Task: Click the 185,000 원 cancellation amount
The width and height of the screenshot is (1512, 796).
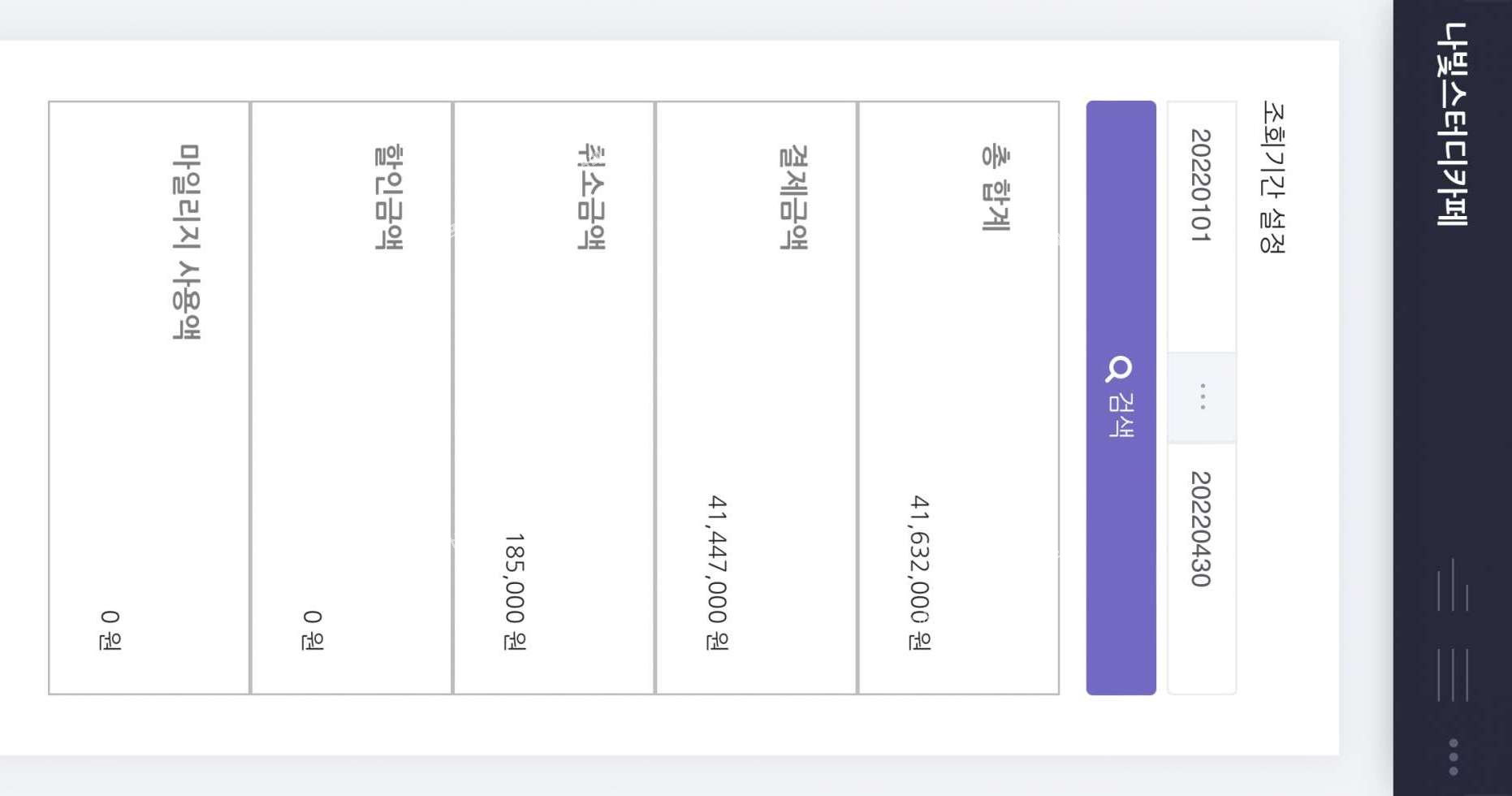Action: (x=515, y=591)
